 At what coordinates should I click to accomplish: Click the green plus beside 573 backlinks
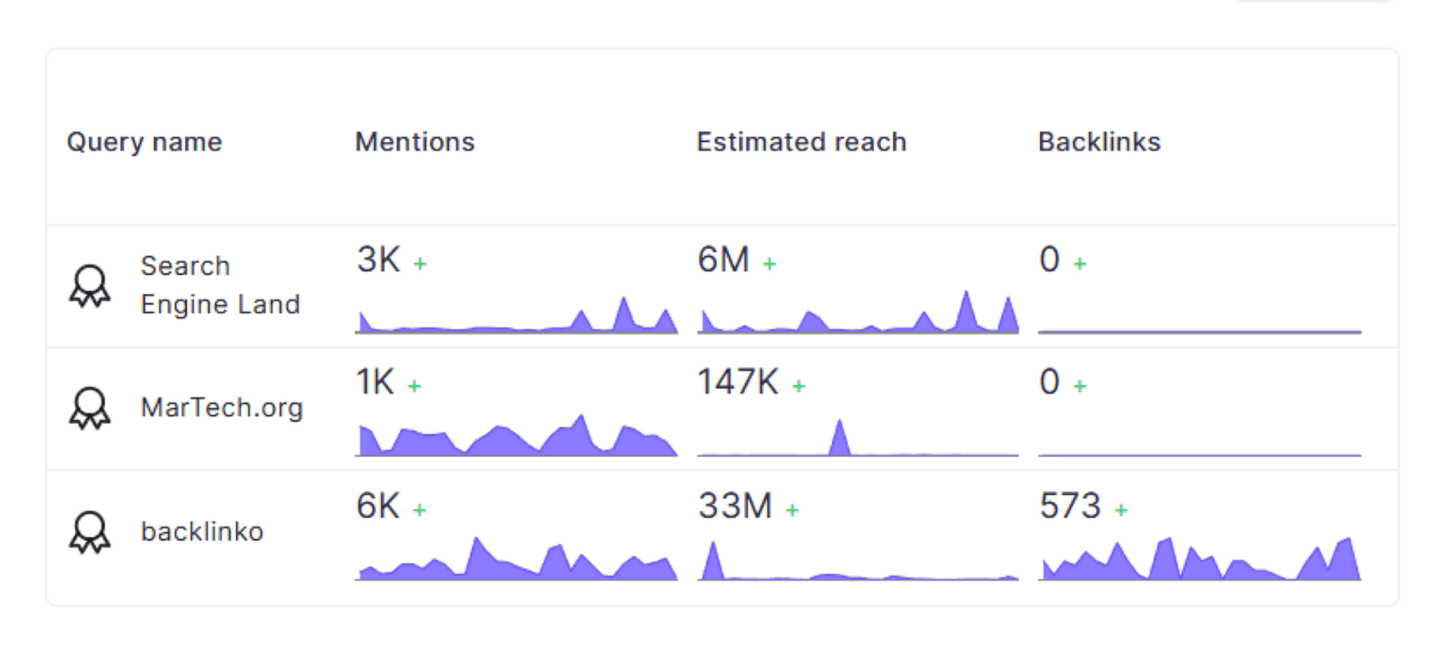tap(1121, 510)
